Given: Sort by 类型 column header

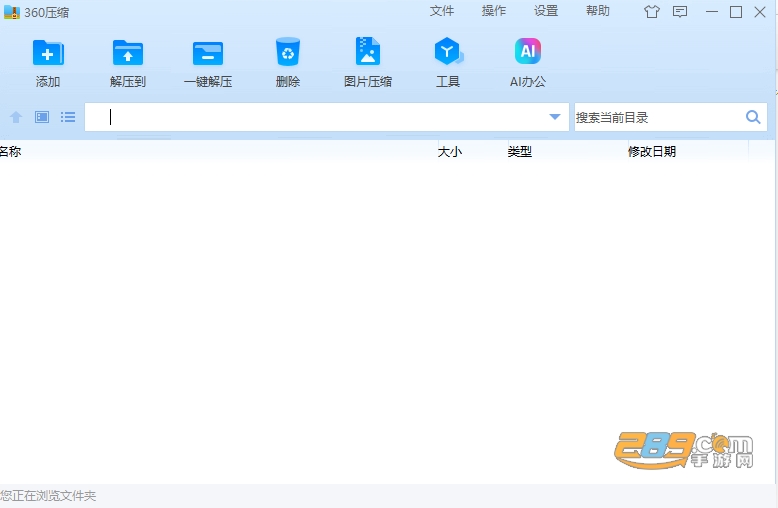Looking at the screenshot, I should [519, 151].
